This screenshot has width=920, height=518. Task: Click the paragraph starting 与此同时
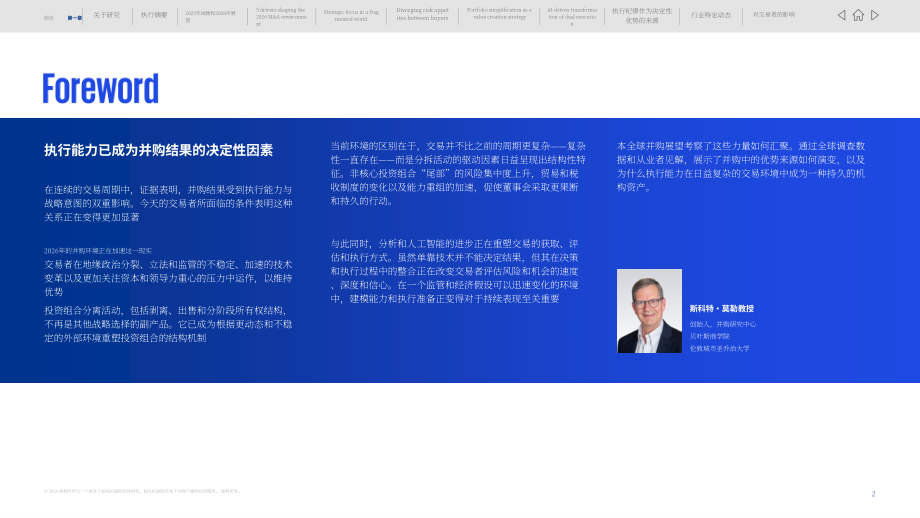coord(455,271)
